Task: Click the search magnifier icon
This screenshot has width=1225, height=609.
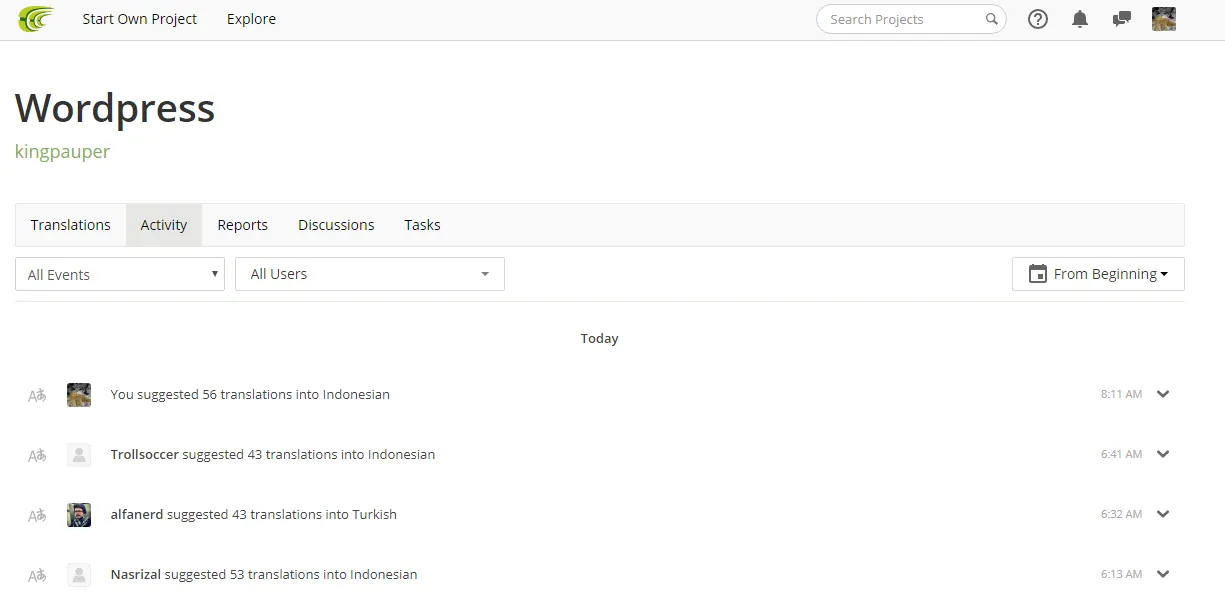Action: pos(992,19)
